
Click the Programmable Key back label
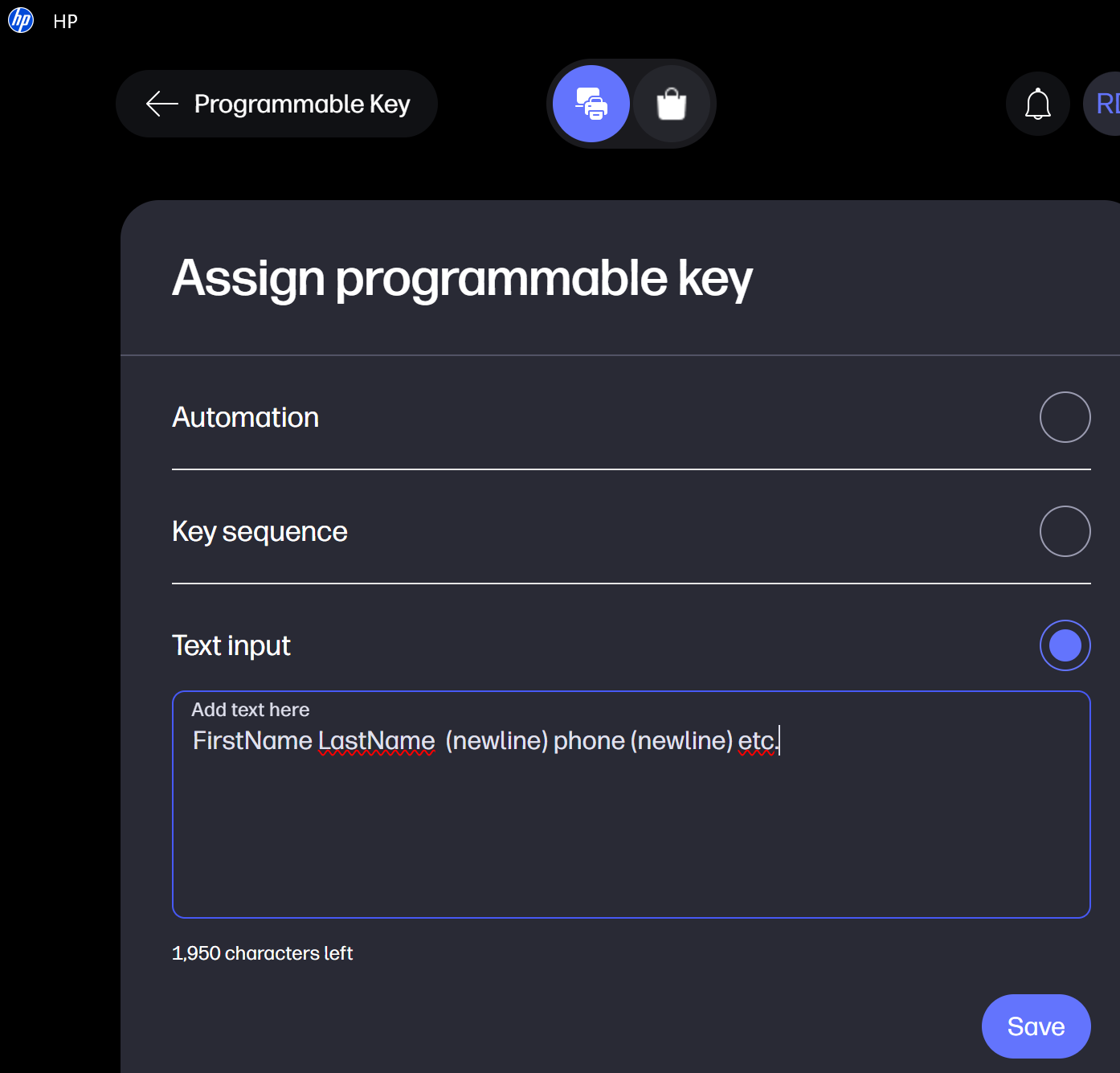[x=302, y=104]
